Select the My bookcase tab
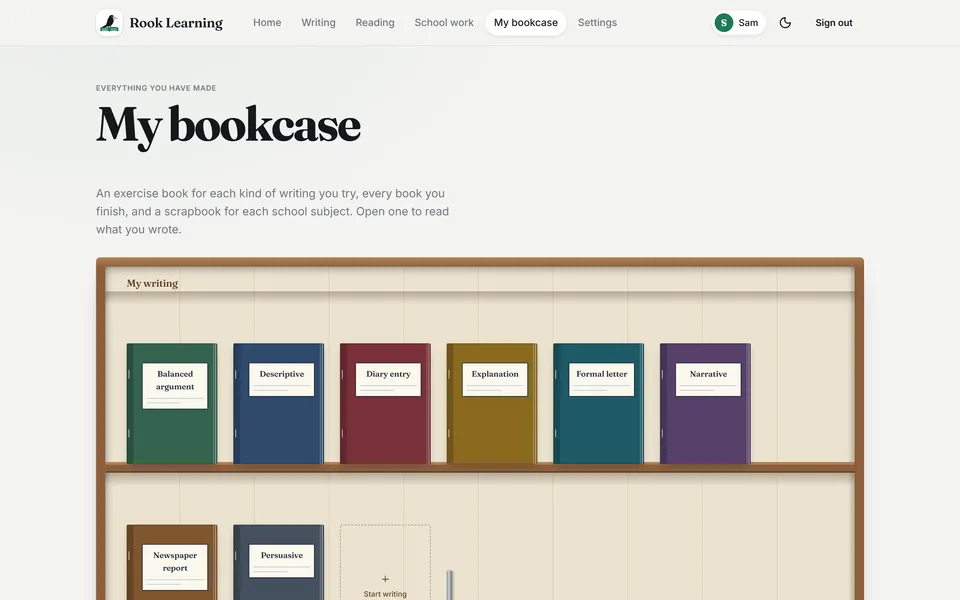Viewport: 960px width, 600px height. [x=526, y=23]
